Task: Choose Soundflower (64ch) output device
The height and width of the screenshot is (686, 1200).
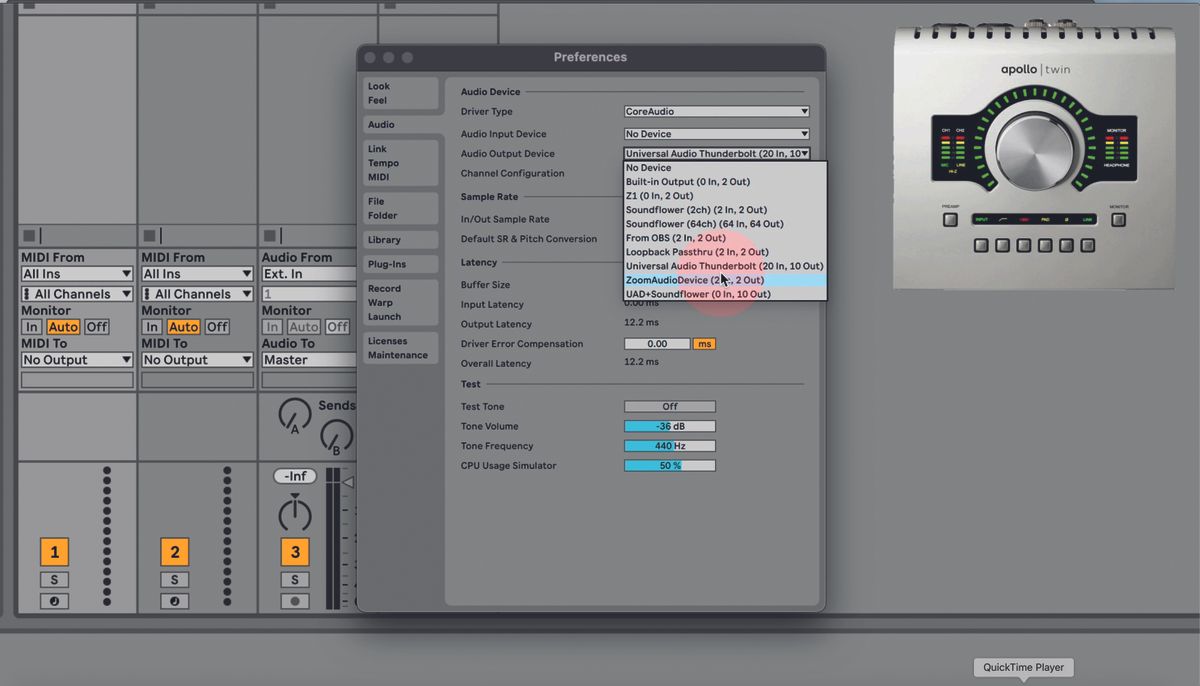Action: (725, 224)
